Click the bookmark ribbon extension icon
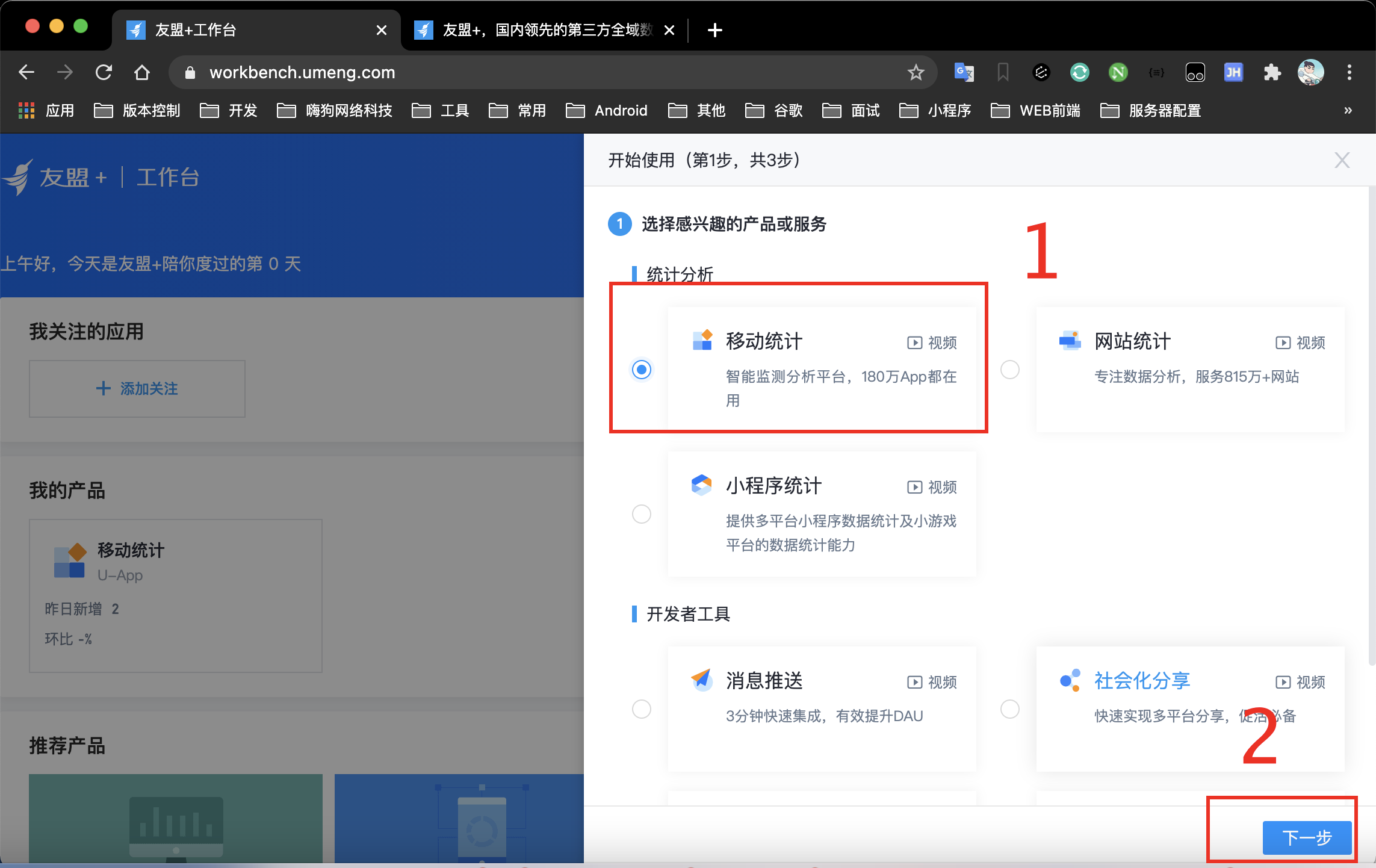The image size is (1376, 868). click(x=1003, y=72)
